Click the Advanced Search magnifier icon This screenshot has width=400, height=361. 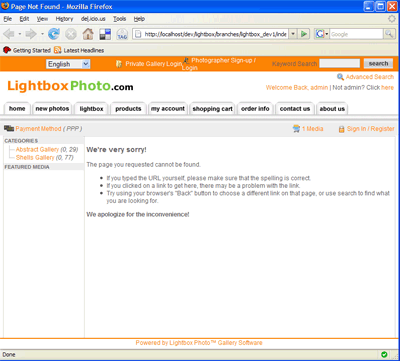point(340,77)
